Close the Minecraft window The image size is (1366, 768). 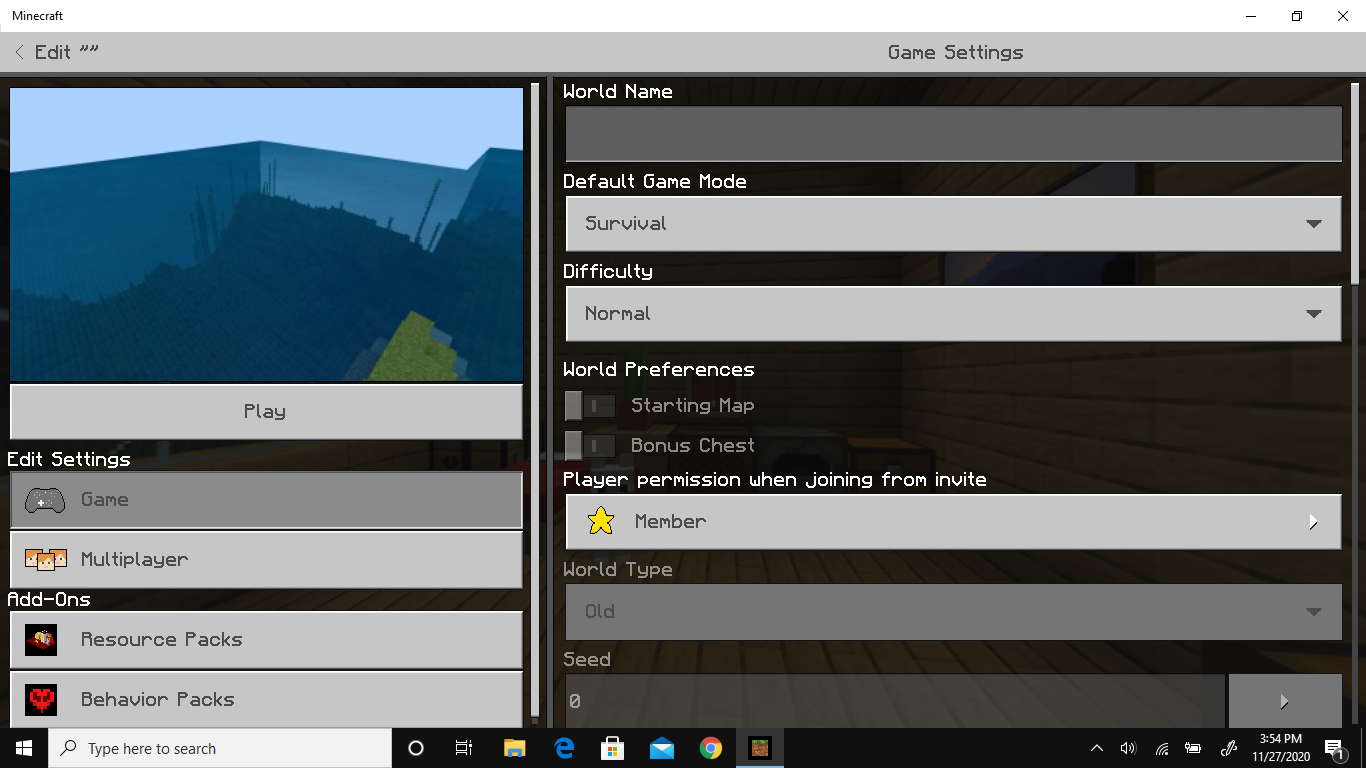click(x=1343, y=16)
